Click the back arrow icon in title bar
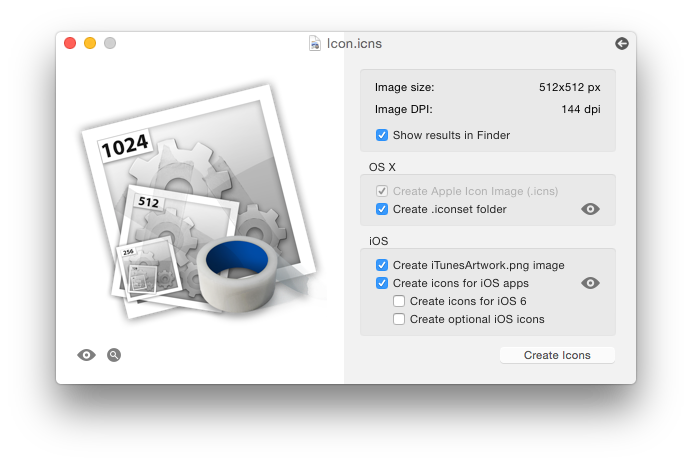Image resolution: width=692 pixels, height=464 pixels. pos(622,43)
